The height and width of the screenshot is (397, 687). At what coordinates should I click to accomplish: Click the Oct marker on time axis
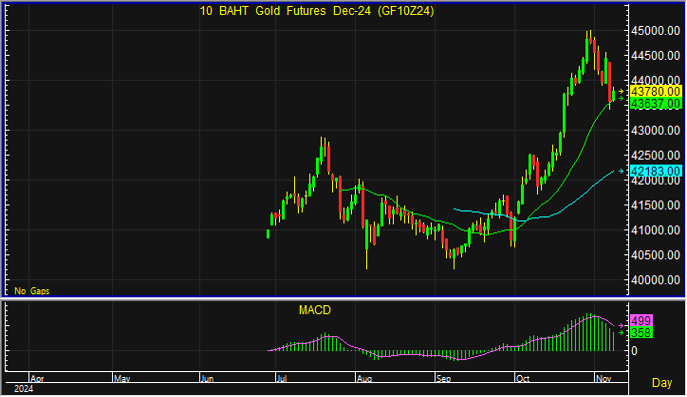coord(523,378)
